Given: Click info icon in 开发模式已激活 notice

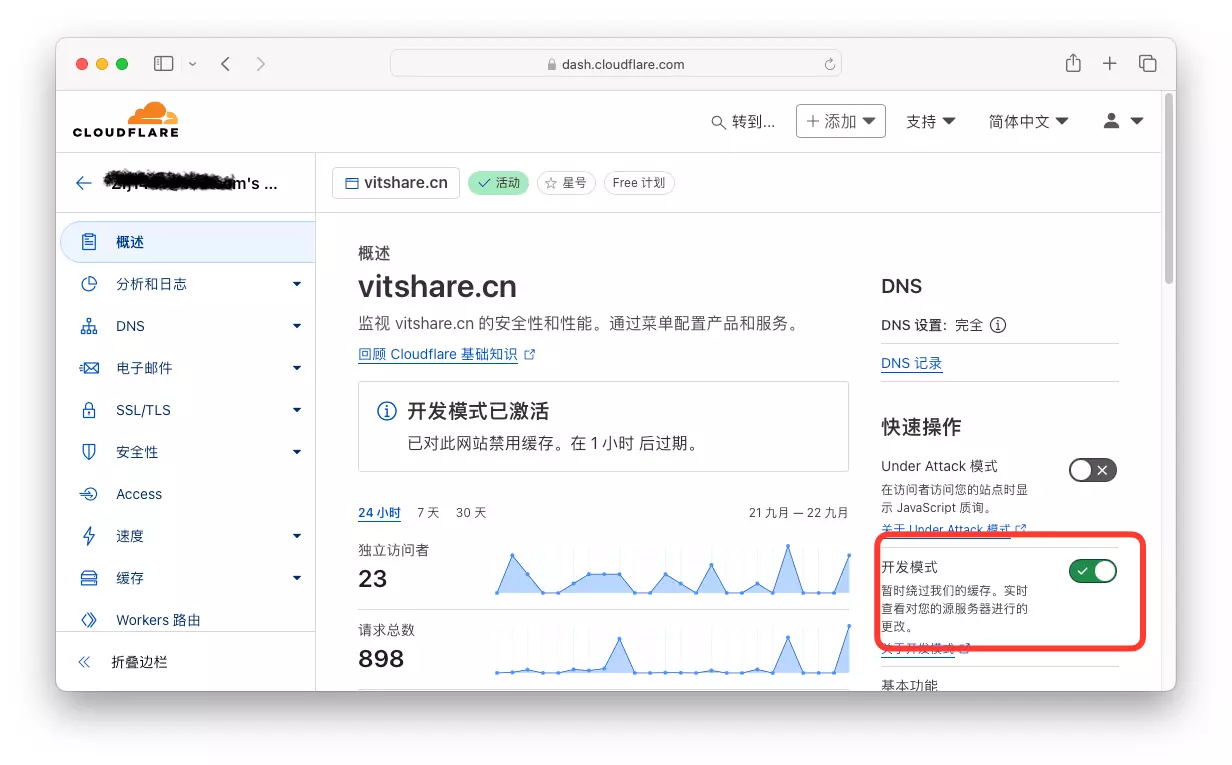Looking at the screenshot, I should [386, 411].
